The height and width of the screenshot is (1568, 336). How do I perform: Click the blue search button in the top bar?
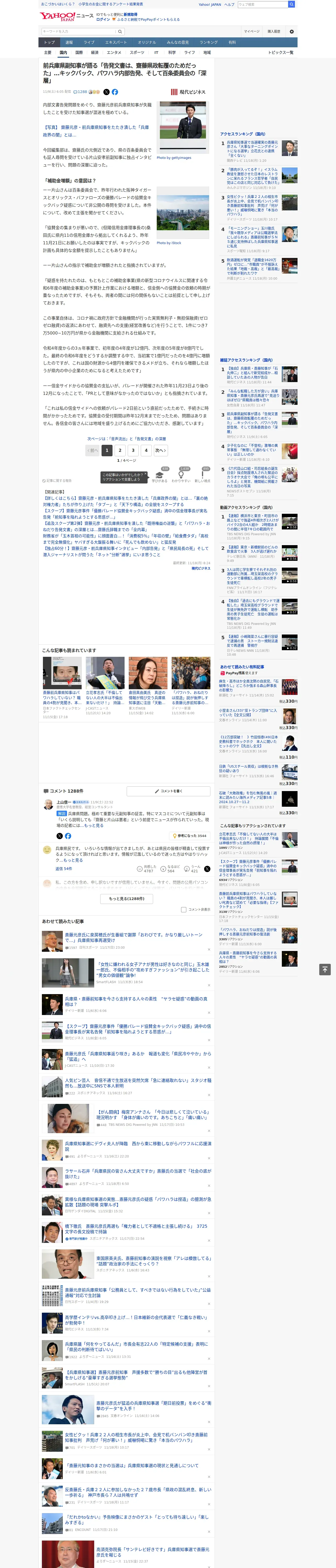click(292, 4)
